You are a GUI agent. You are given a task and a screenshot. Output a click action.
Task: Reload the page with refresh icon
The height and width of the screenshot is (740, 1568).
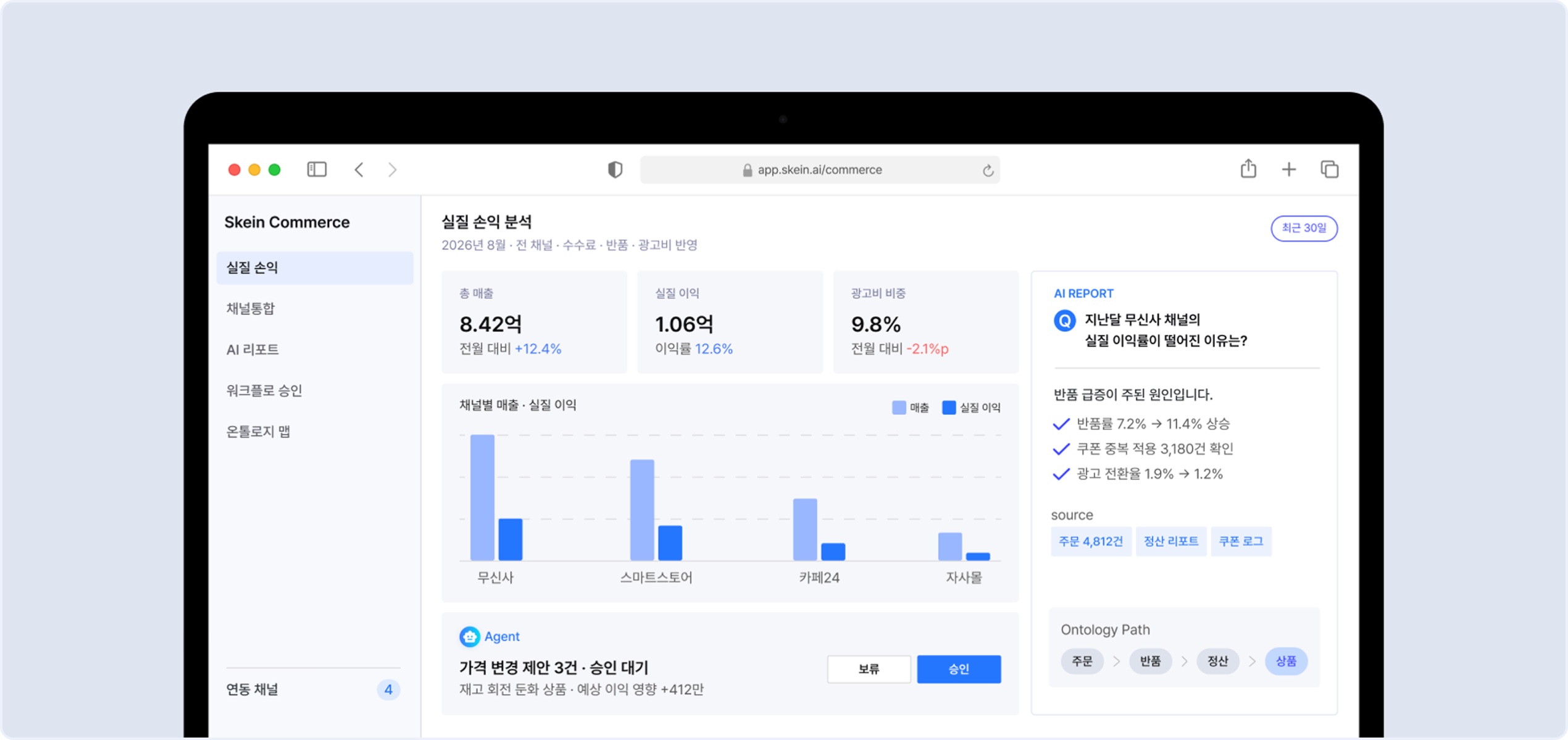click(x=988, y=170)
